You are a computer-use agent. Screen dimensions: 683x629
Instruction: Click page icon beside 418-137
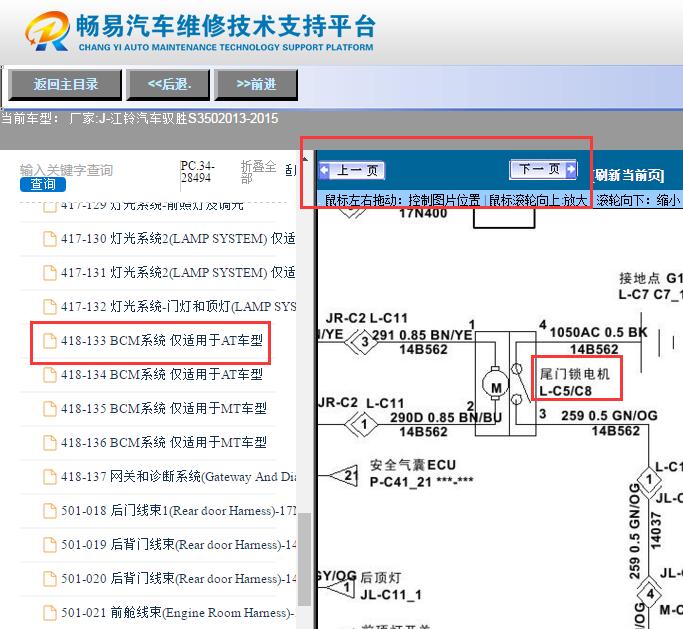point(50,477)
